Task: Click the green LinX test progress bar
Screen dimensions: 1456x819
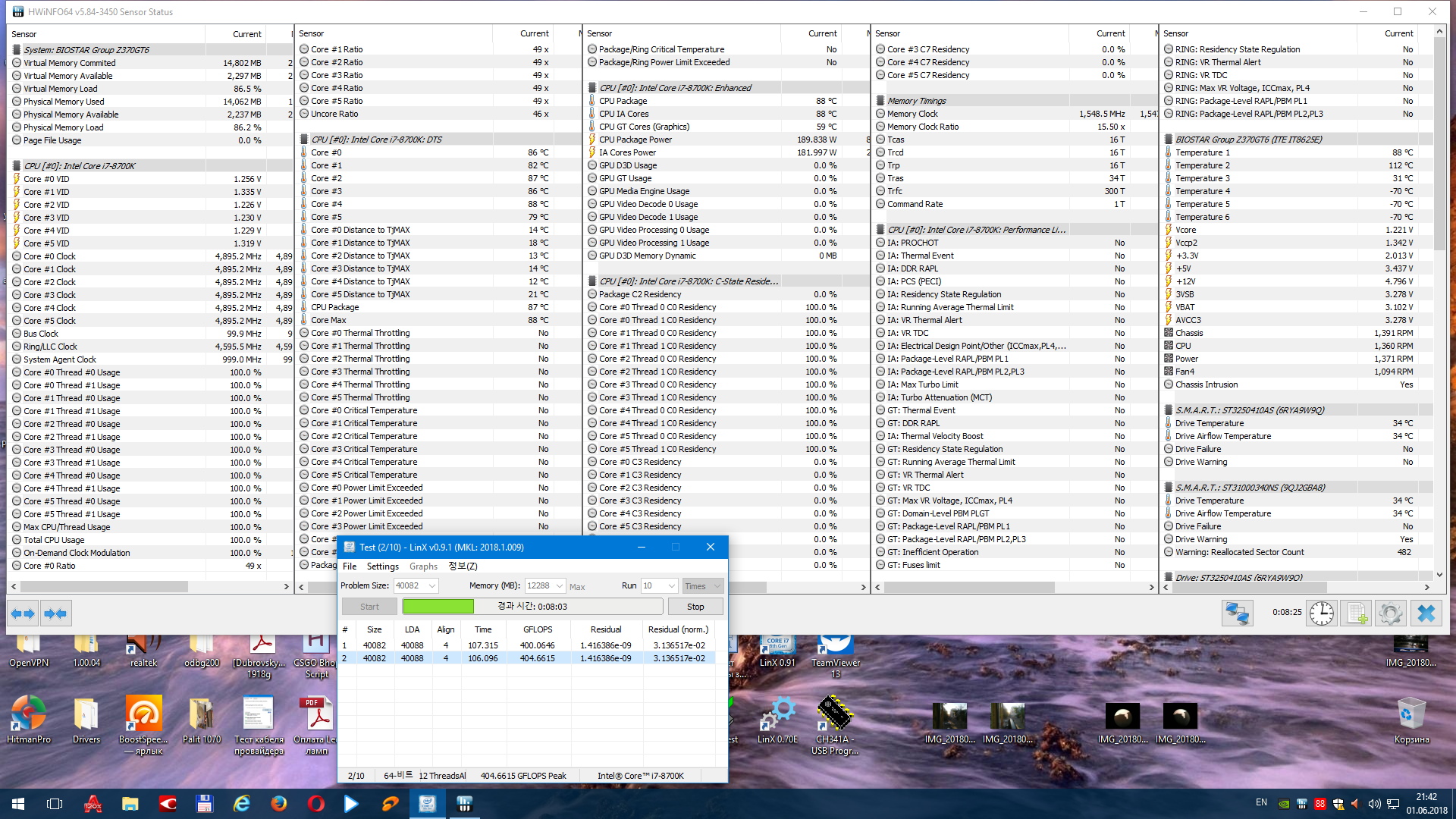Action: pyautogui.click(x=438, y=607)
